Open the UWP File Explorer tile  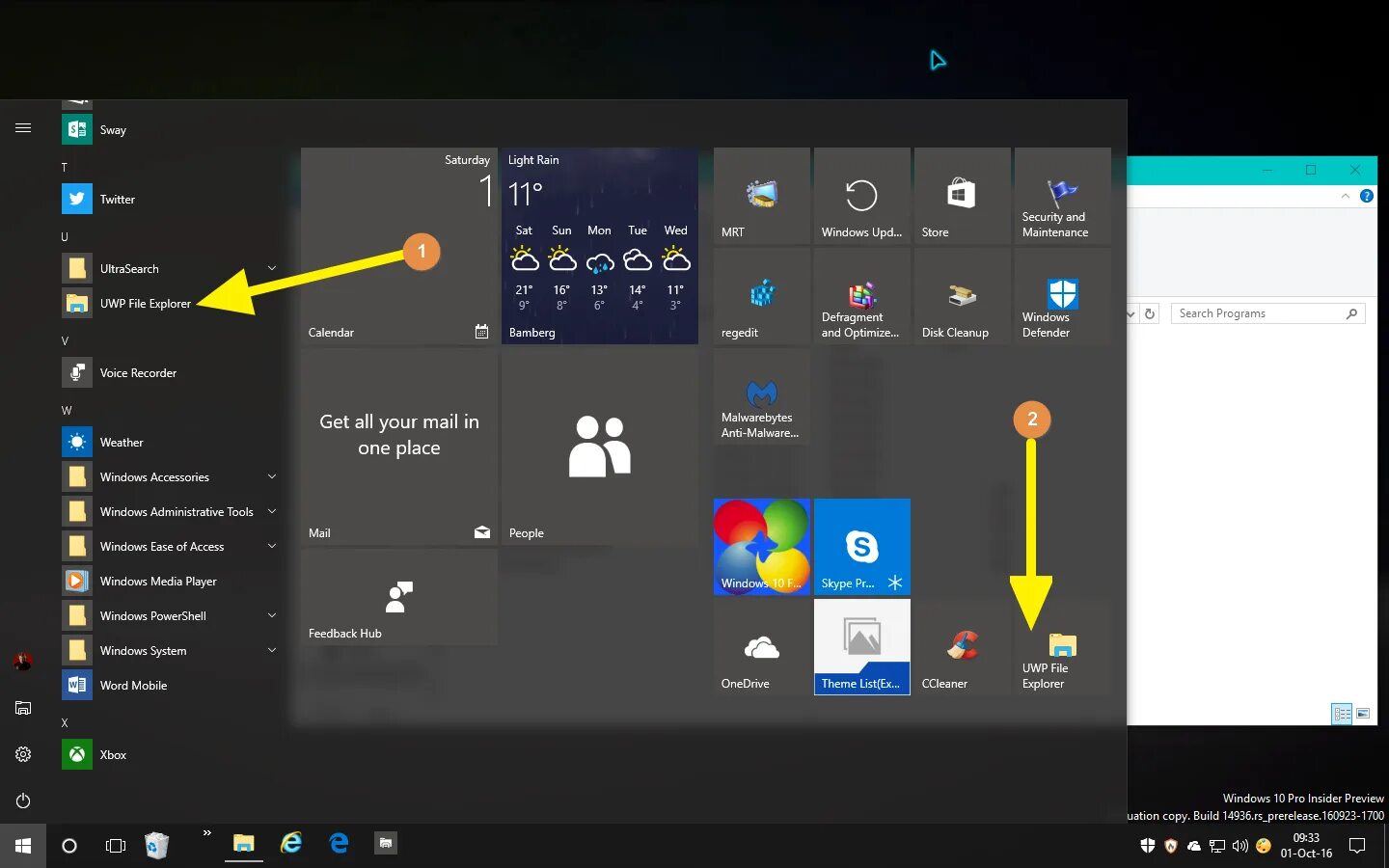(1063, 647)
